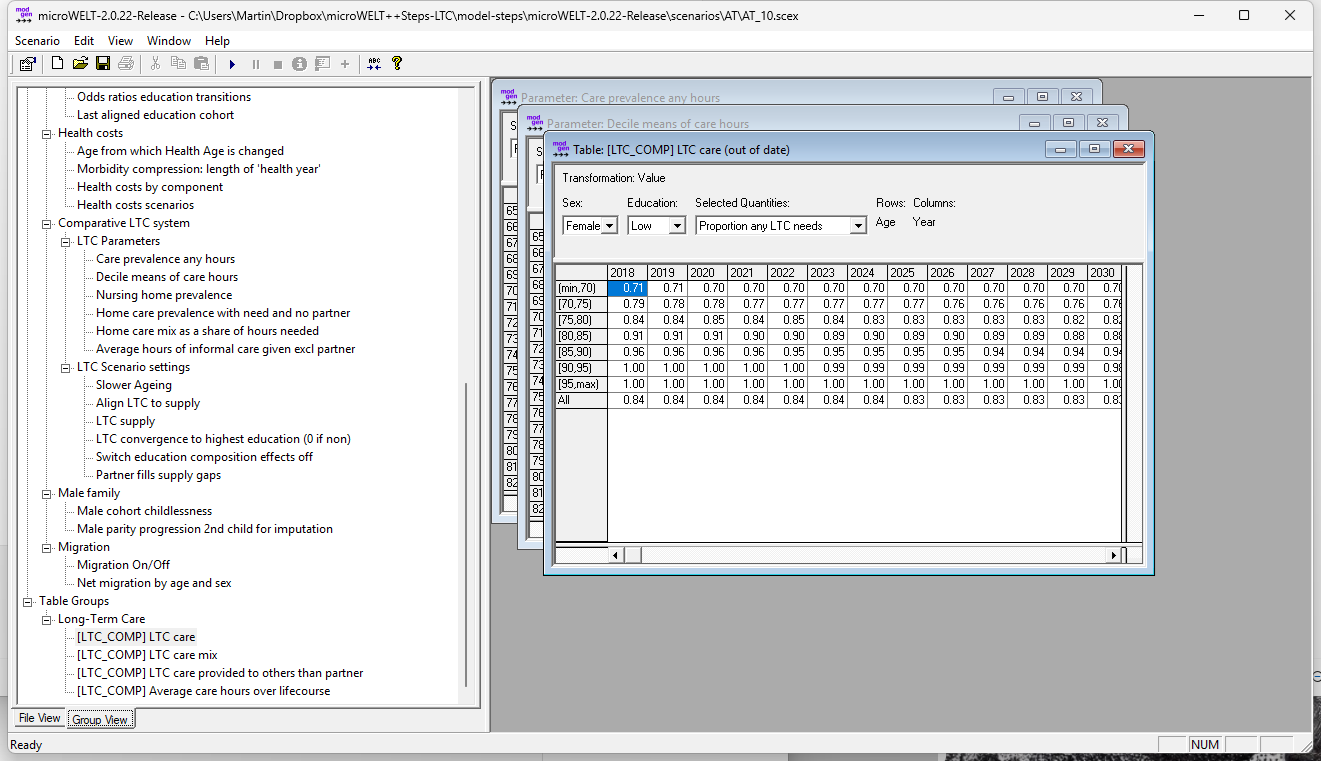1321x761 pixels.
Task: Open the Sex dropdown showing Female
Action: click(609, 226)
